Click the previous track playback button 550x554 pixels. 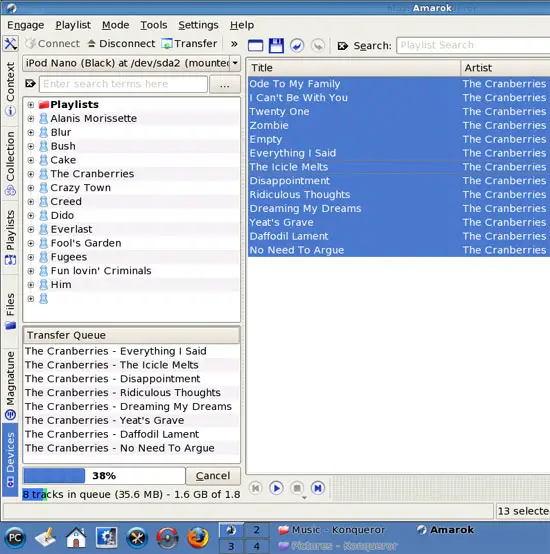(255, 488)
